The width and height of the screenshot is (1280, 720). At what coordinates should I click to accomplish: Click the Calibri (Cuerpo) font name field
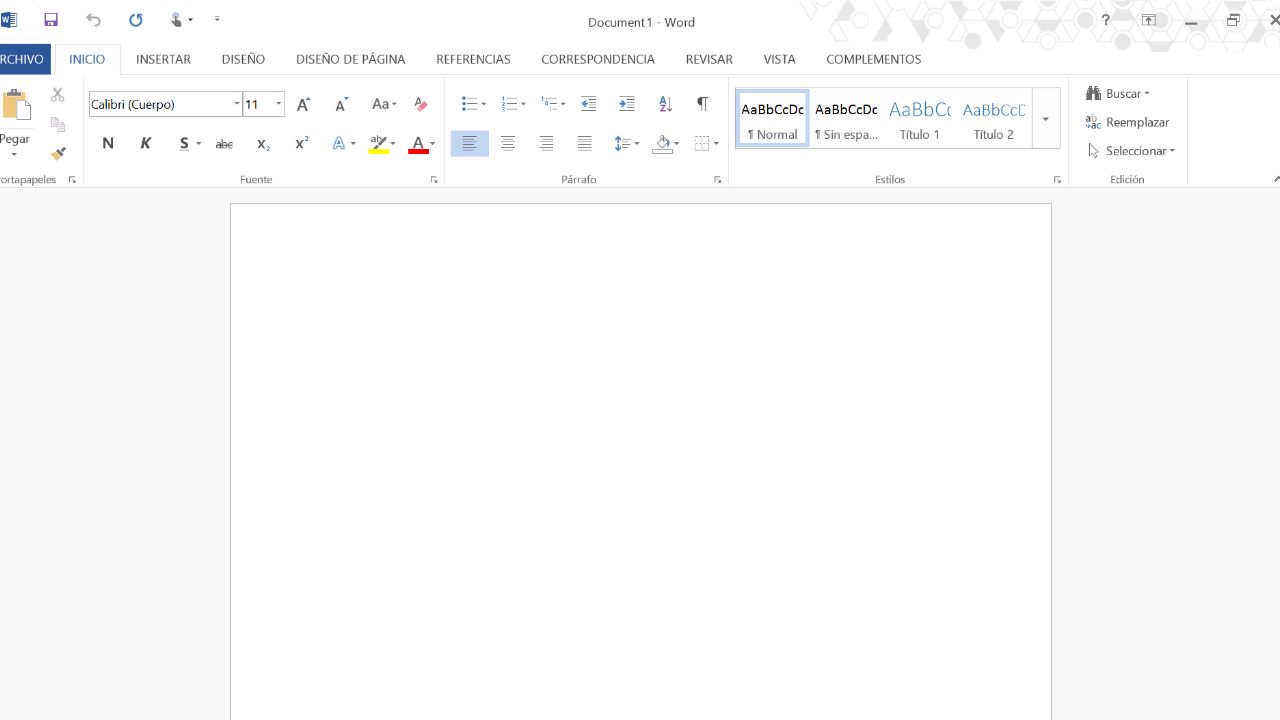(160, 104)
